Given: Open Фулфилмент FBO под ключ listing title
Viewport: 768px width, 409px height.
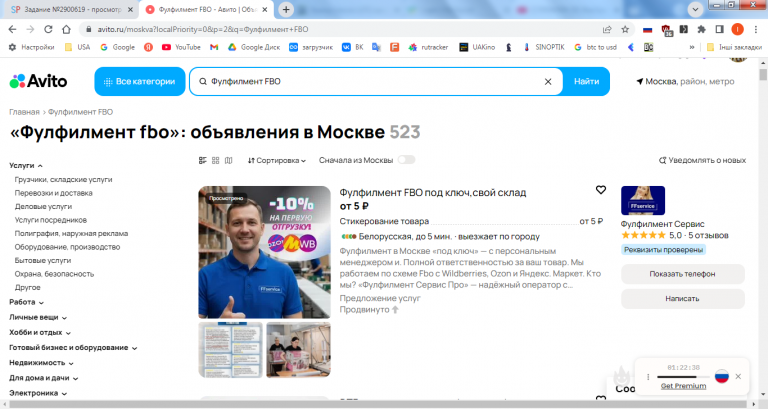Looking at the screenshot, I should pyautogui.click(x=432, y=192).
